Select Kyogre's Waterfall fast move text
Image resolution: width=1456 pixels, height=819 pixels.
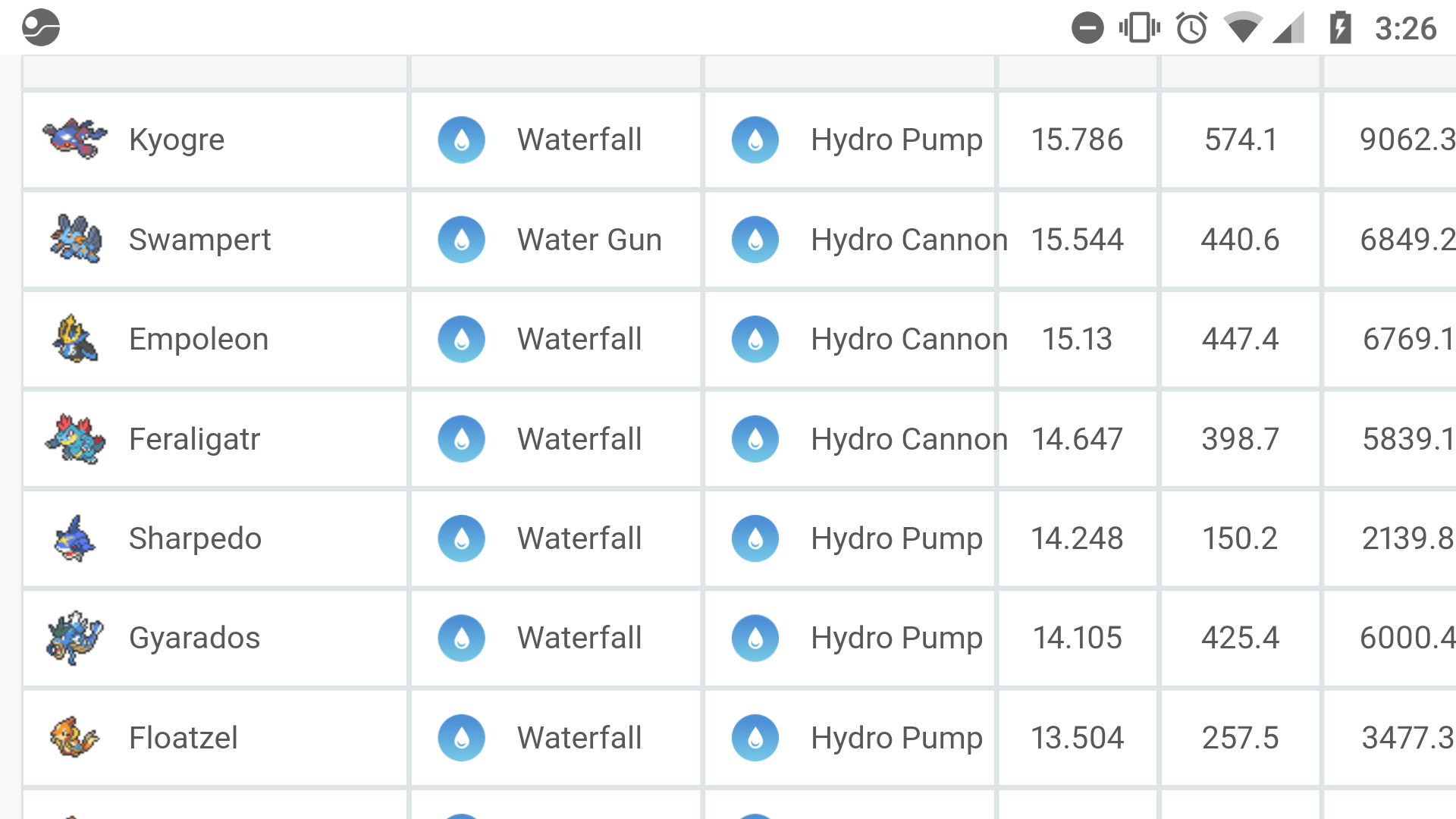[579, 140]
